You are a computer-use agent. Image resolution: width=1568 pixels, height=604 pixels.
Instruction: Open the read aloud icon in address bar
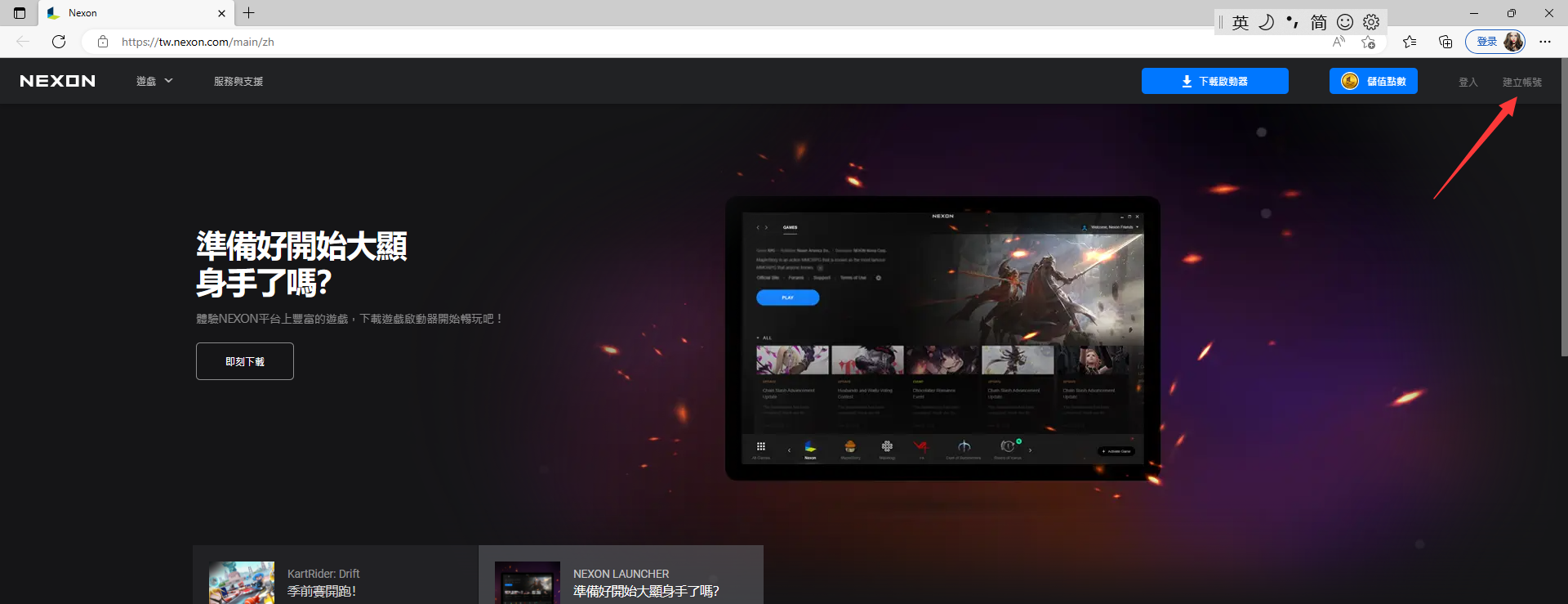tap(1339, 42)
